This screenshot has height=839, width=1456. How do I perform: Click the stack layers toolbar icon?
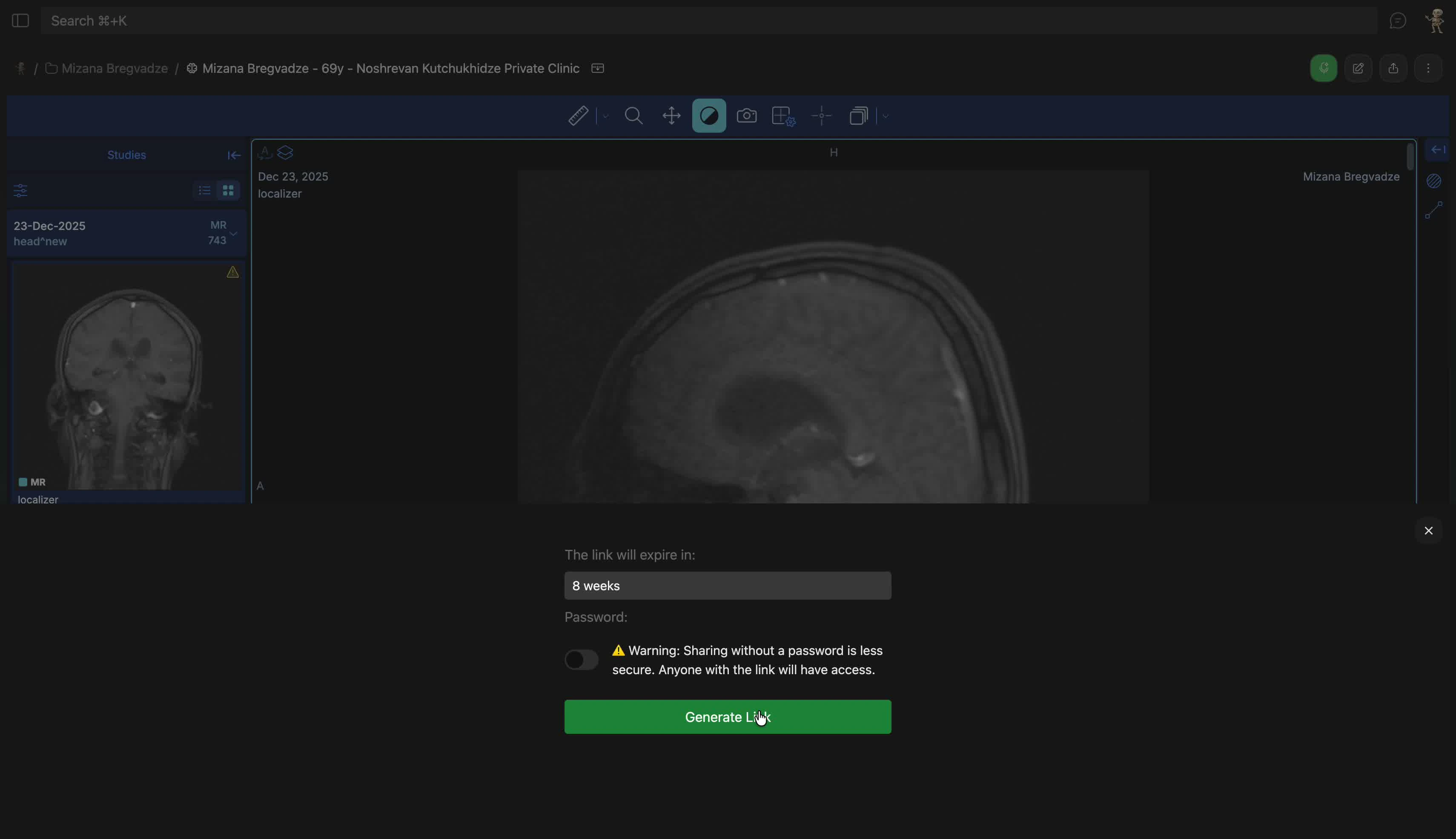click(x=859, y=116)
